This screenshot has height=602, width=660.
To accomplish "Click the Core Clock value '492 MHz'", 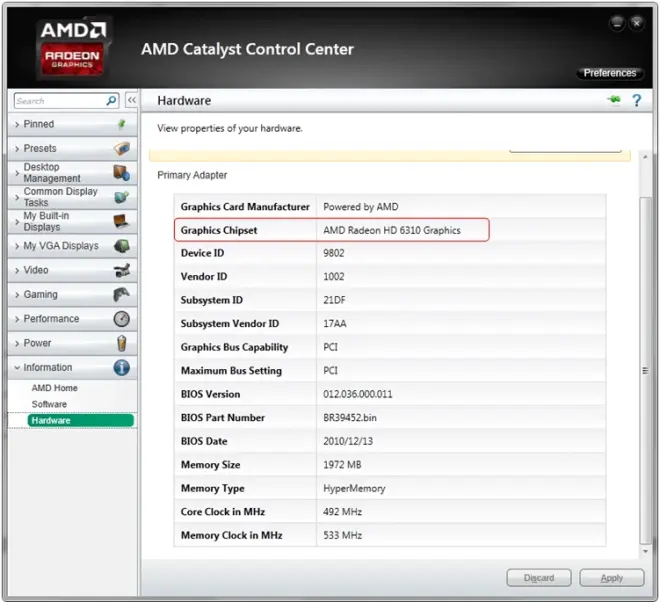I will (x=343, y=512).
